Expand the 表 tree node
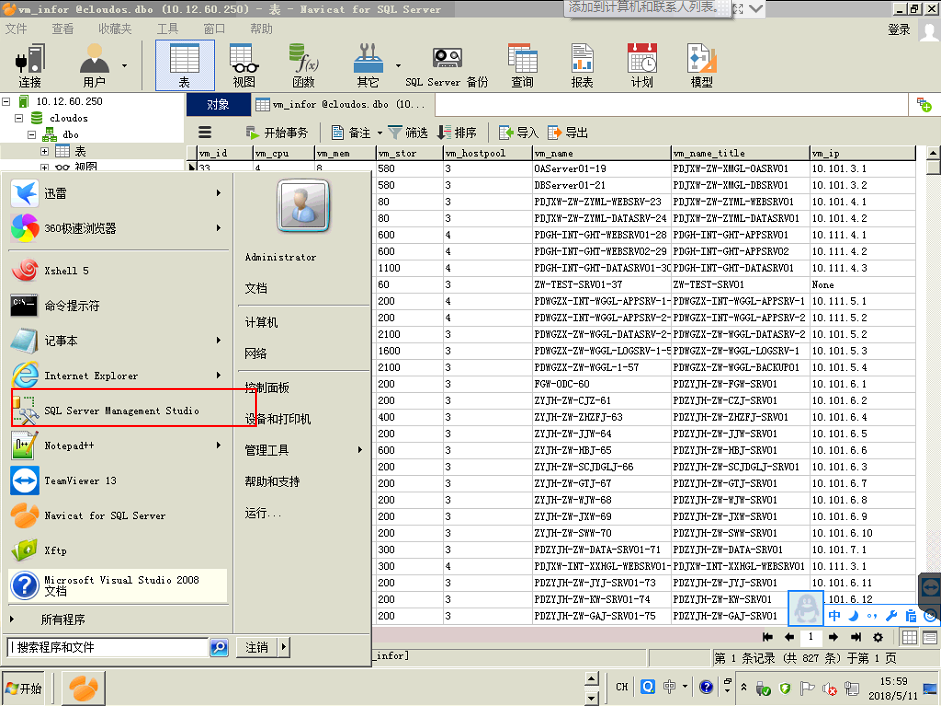The image size is (941, 706). [44, 151]
